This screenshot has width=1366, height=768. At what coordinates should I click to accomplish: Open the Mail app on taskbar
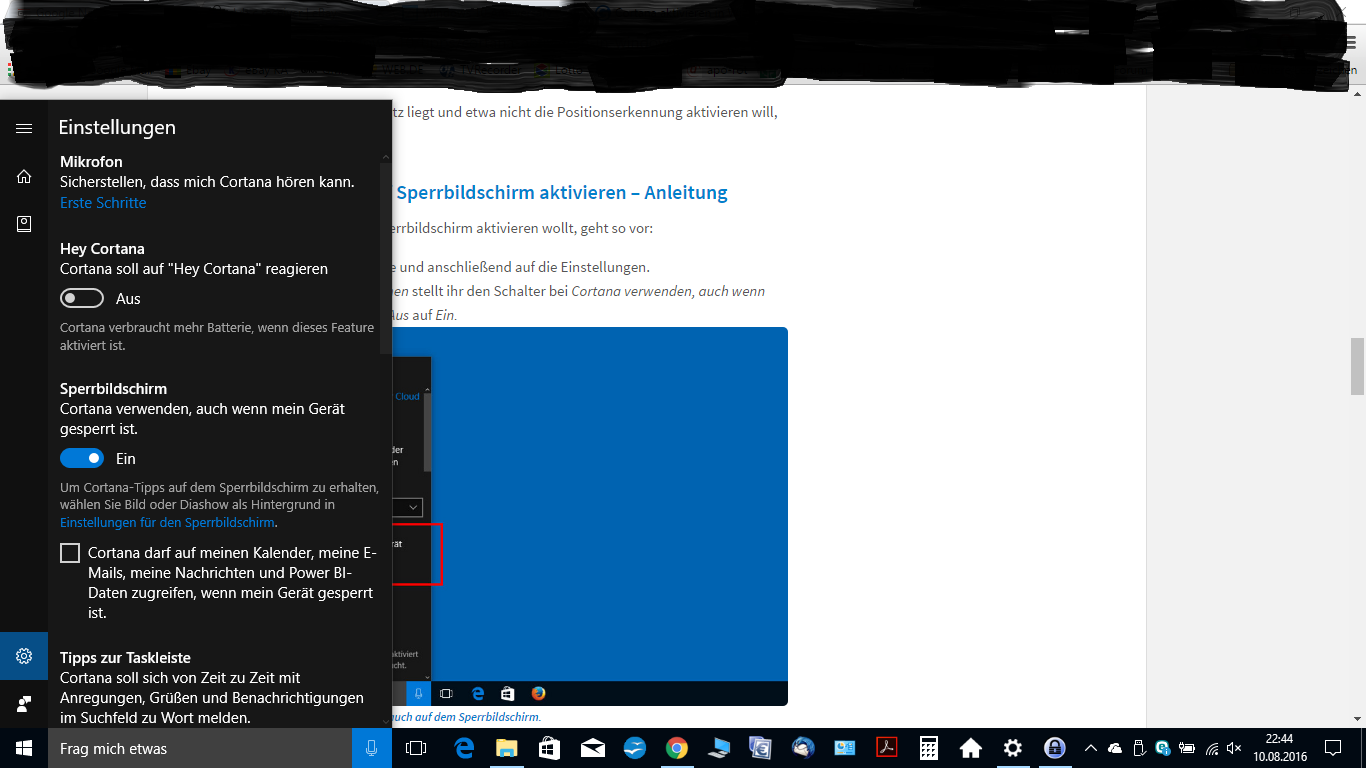click(x=592, y=748)
